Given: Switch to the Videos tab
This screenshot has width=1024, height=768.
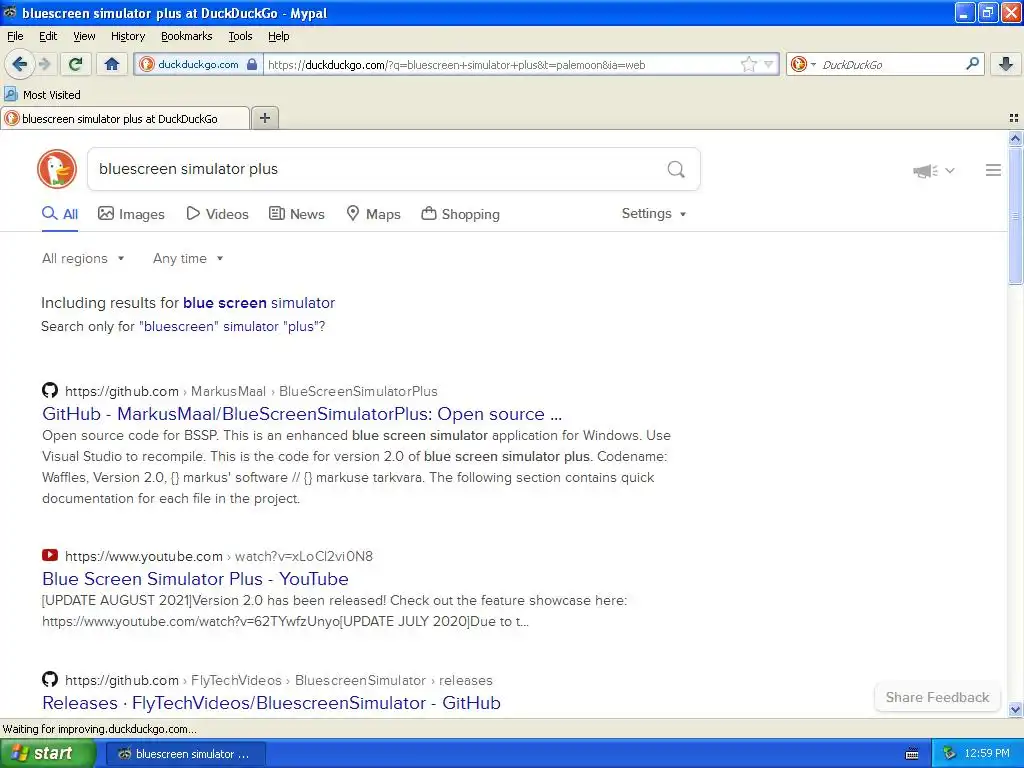Looking at the screenshot, I should [x=217, y=214].
